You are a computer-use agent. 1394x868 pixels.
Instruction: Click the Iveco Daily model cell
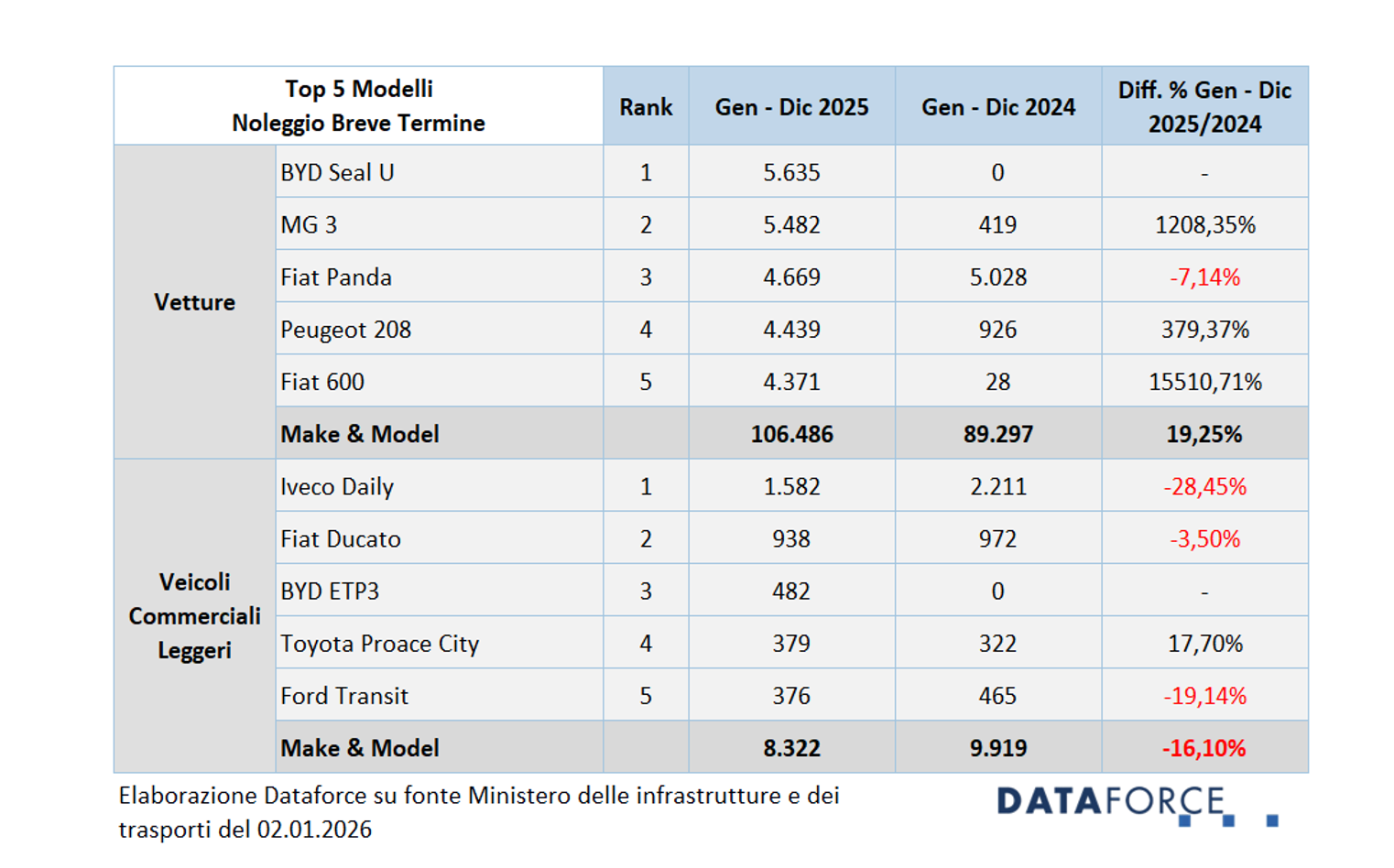[337, 487]
